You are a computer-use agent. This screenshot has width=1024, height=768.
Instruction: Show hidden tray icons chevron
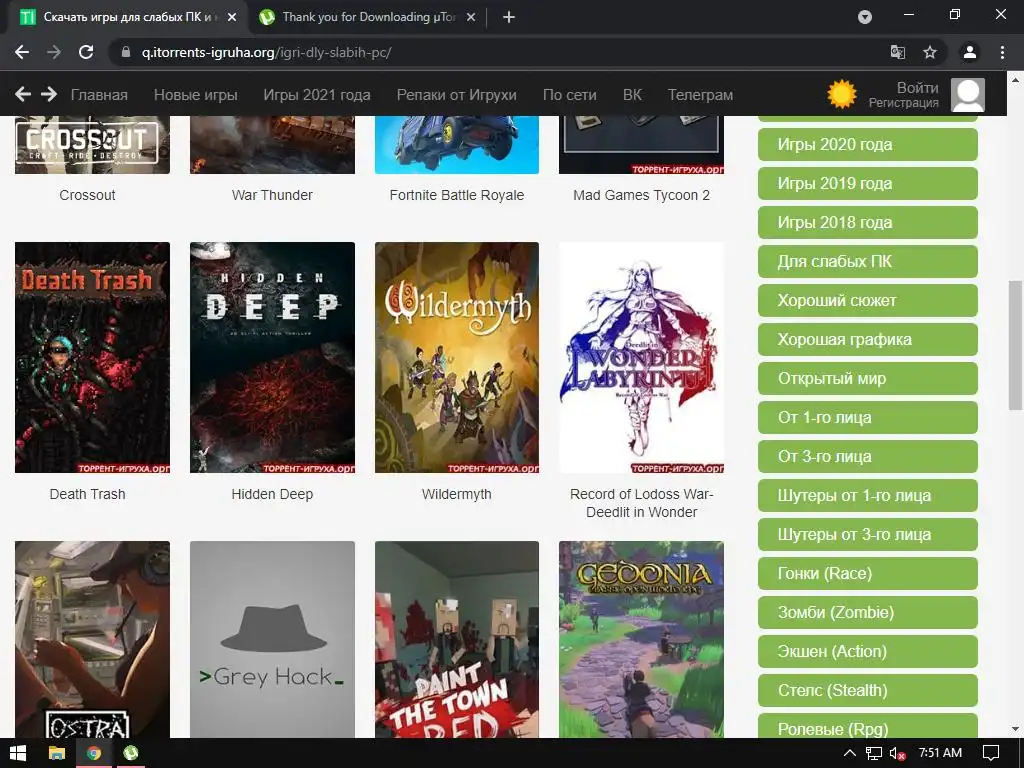click(x=850, y=753)
